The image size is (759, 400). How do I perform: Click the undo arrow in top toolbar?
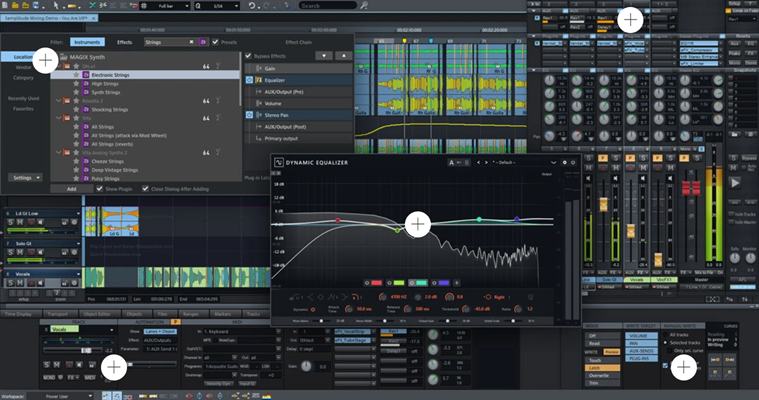click(x=252, y=6)
